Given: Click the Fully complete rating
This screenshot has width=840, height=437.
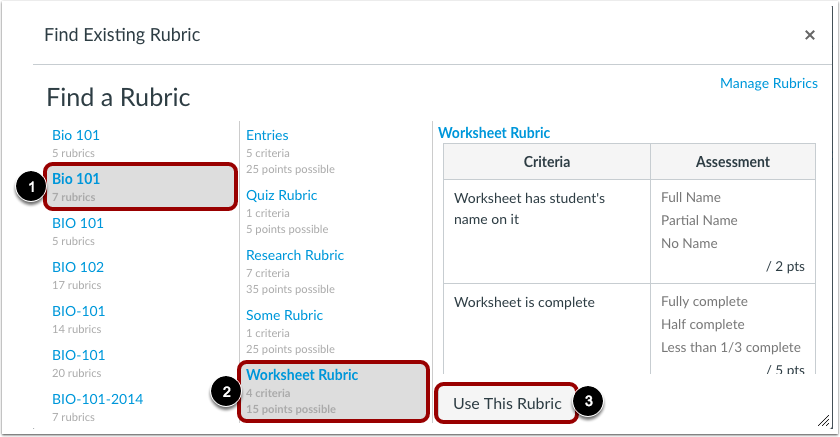Looking at the screenshot, I should 704,302.
